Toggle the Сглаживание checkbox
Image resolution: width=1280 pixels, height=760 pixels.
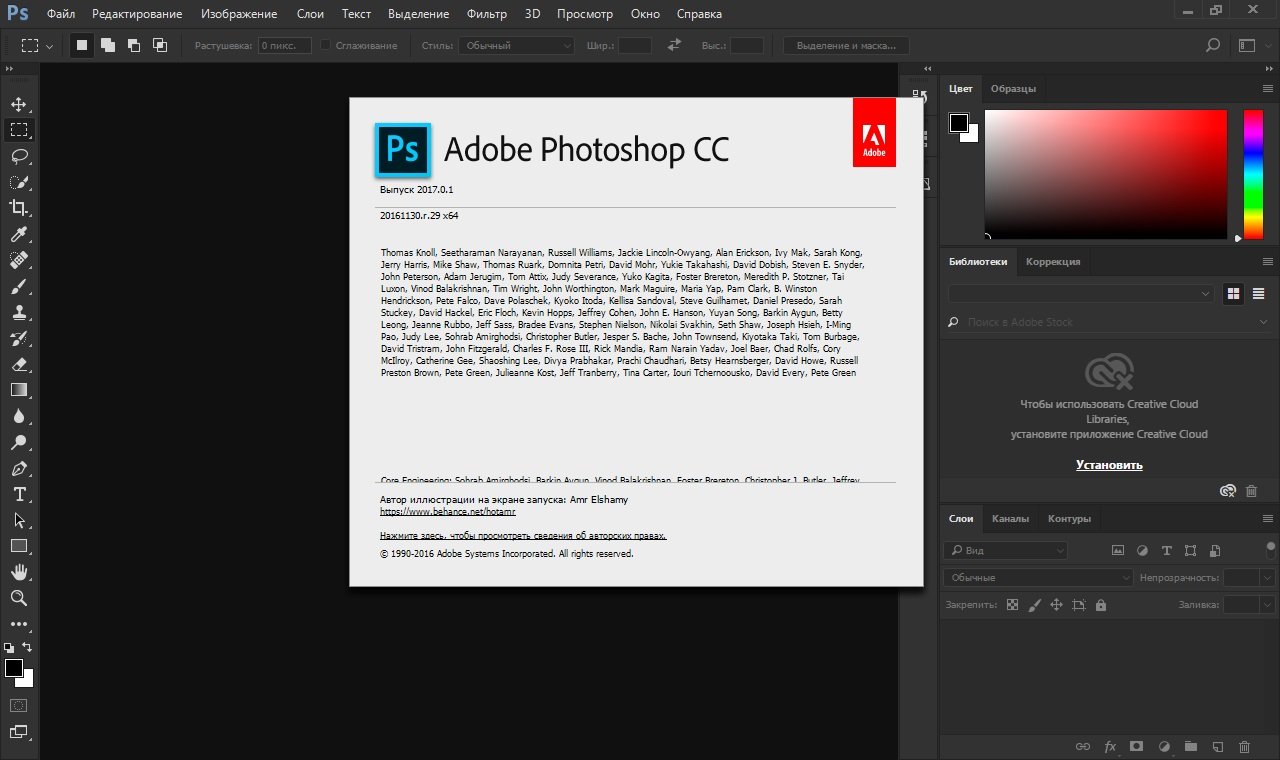[x=325, y=46]
